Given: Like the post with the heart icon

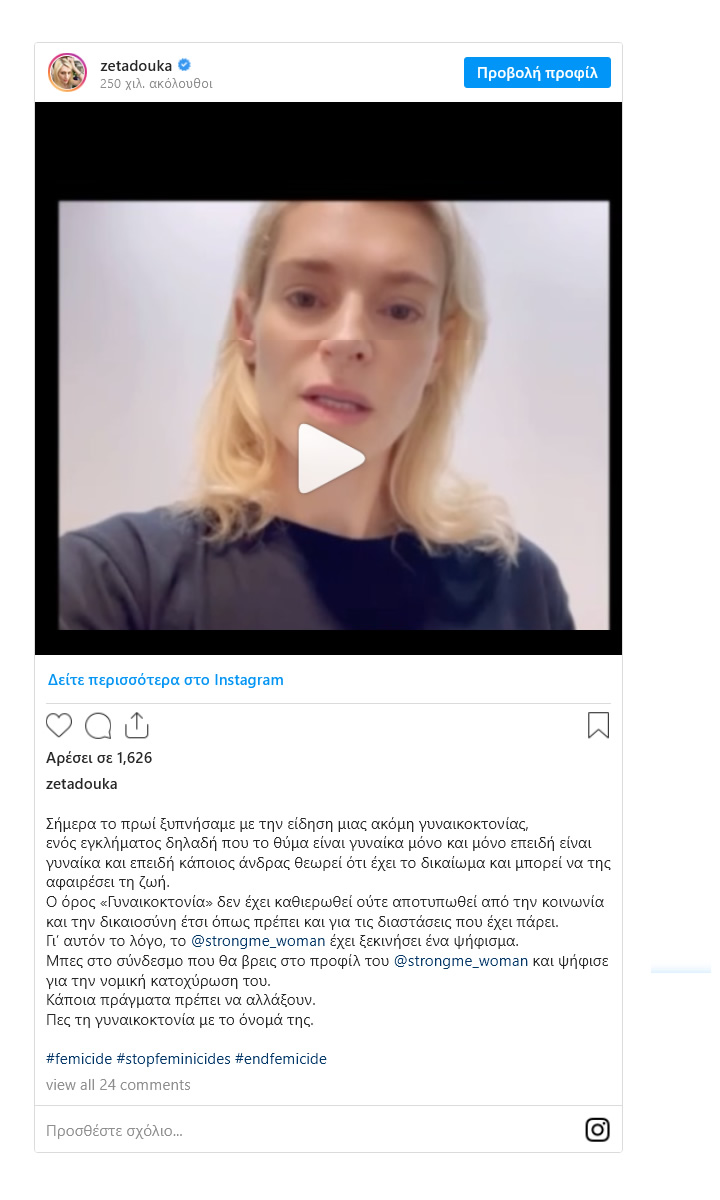Looking at the screenshot, I should coord(59,726).
